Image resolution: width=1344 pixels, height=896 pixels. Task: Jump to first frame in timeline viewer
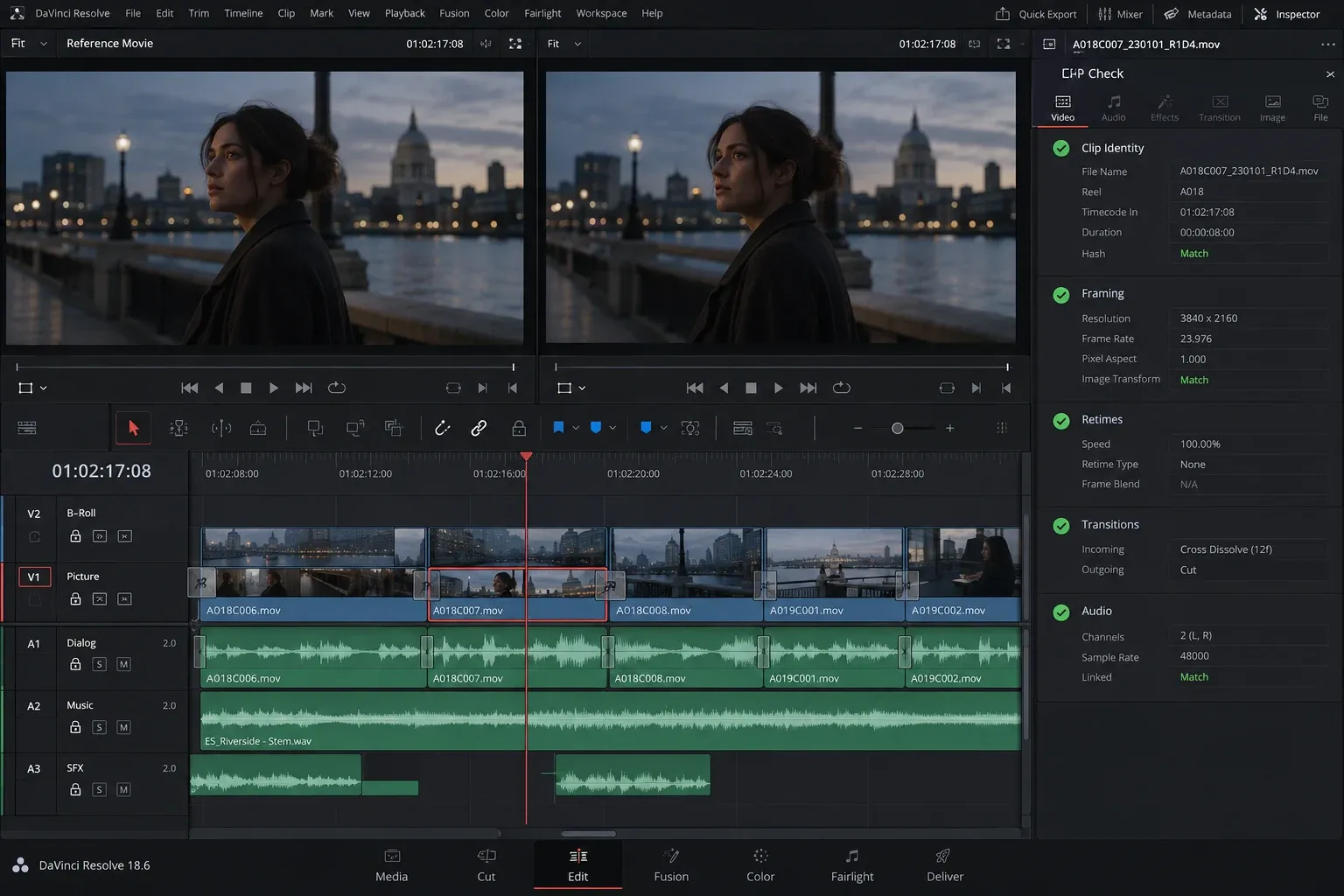coord(695,388)
